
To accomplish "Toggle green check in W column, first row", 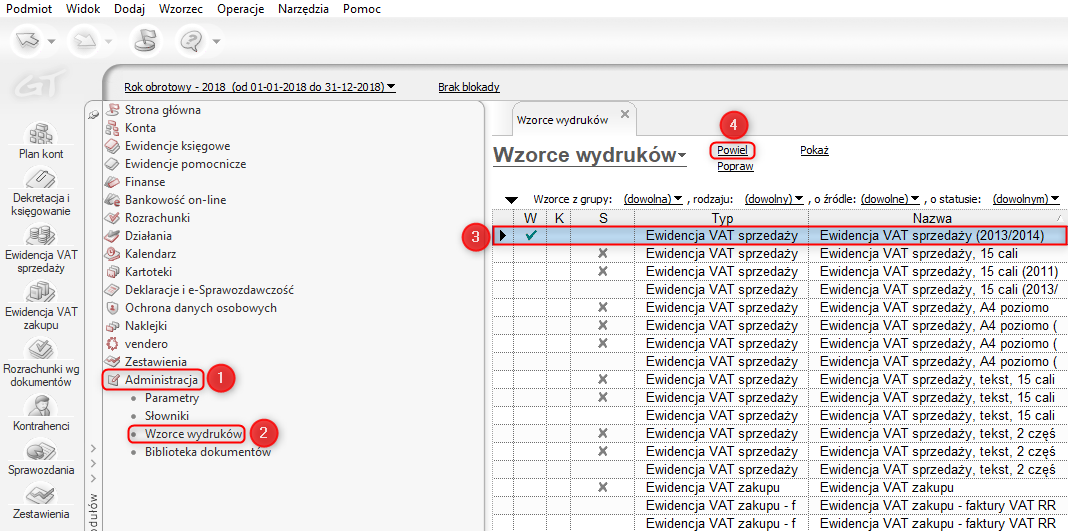I will coord(530,236).
